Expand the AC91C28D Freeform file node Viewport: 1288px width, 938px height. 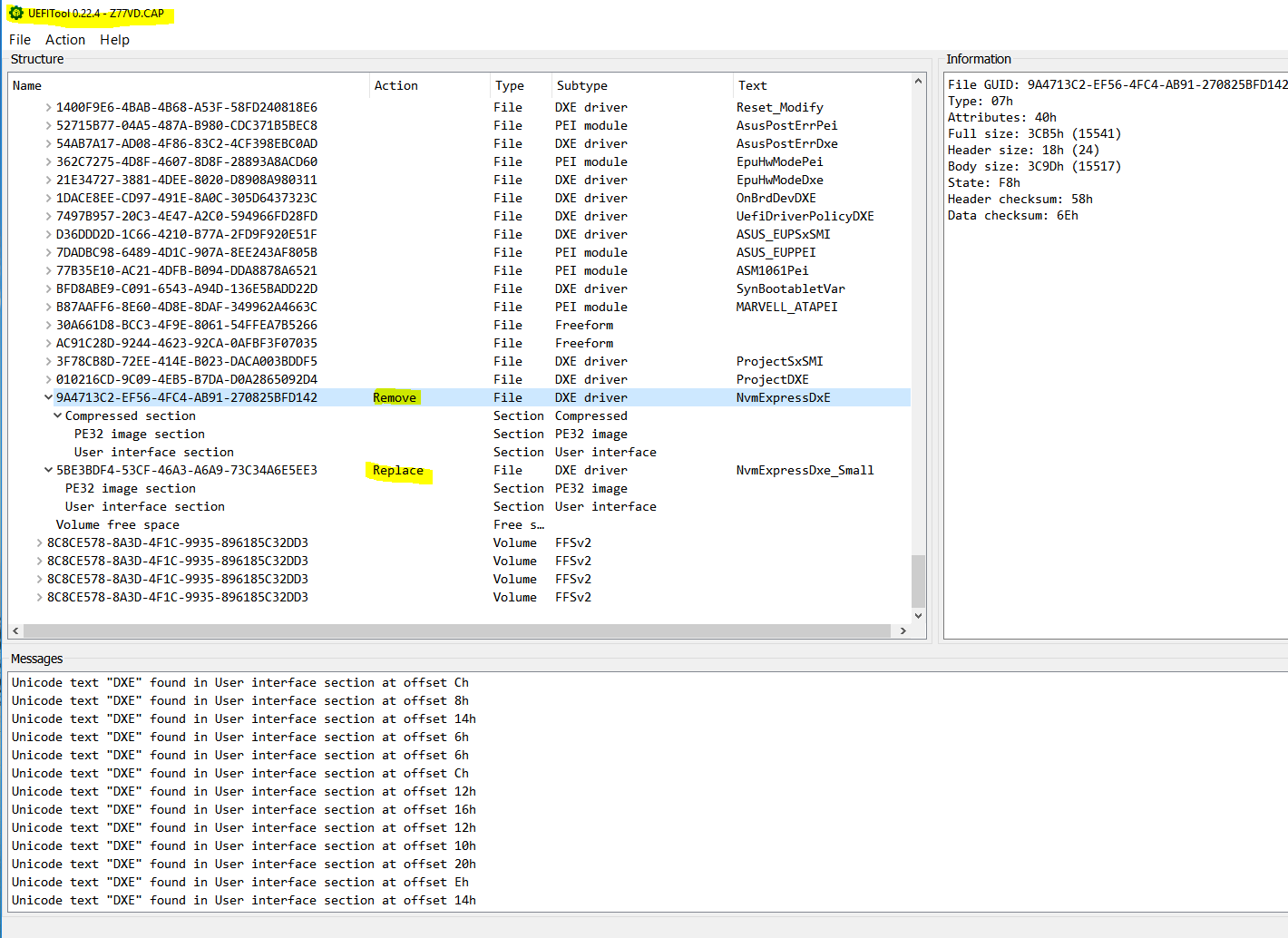click(x=48, y=343)
